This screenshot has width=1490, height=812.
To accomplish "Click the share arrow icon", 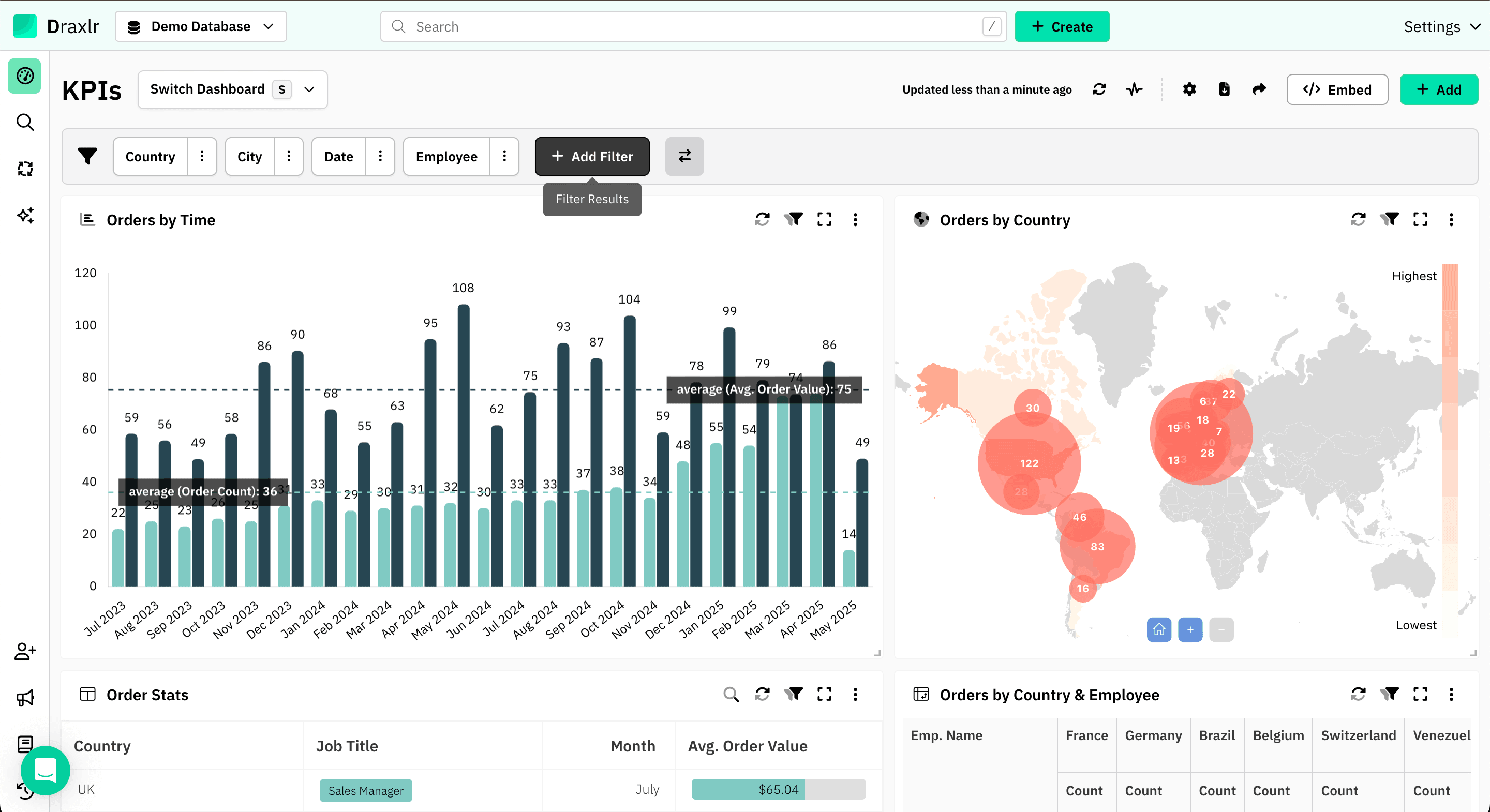I will (1259, 89).
